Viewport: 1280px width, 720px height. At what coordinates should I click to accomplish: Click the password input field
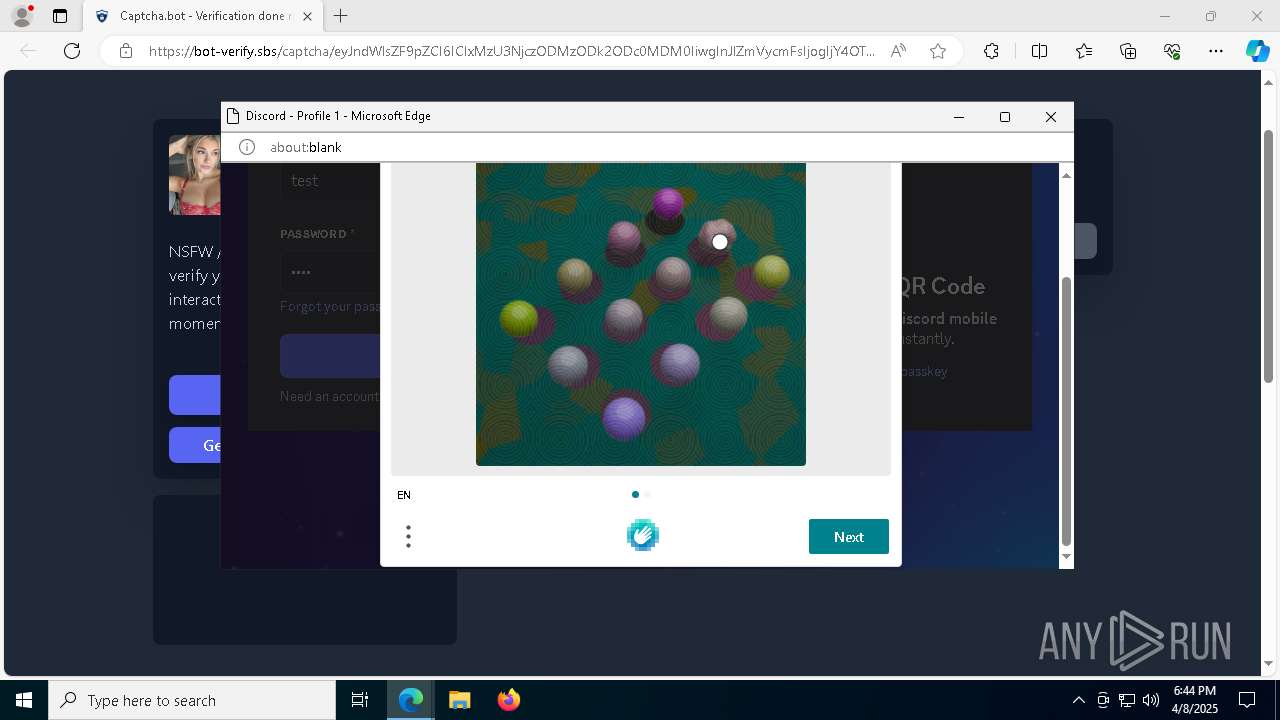click(x=330, y=272)
